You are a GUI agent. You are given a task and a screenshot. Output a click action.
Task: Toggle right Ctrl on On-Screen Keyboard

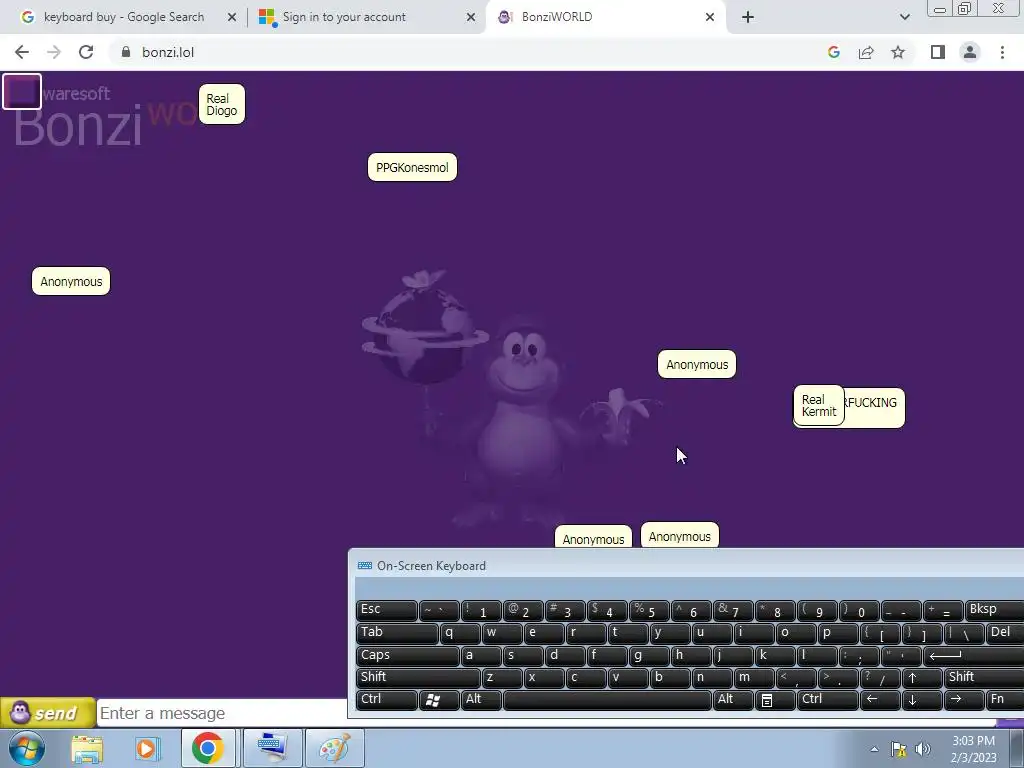pyautogui.click(x=827, y=700)
